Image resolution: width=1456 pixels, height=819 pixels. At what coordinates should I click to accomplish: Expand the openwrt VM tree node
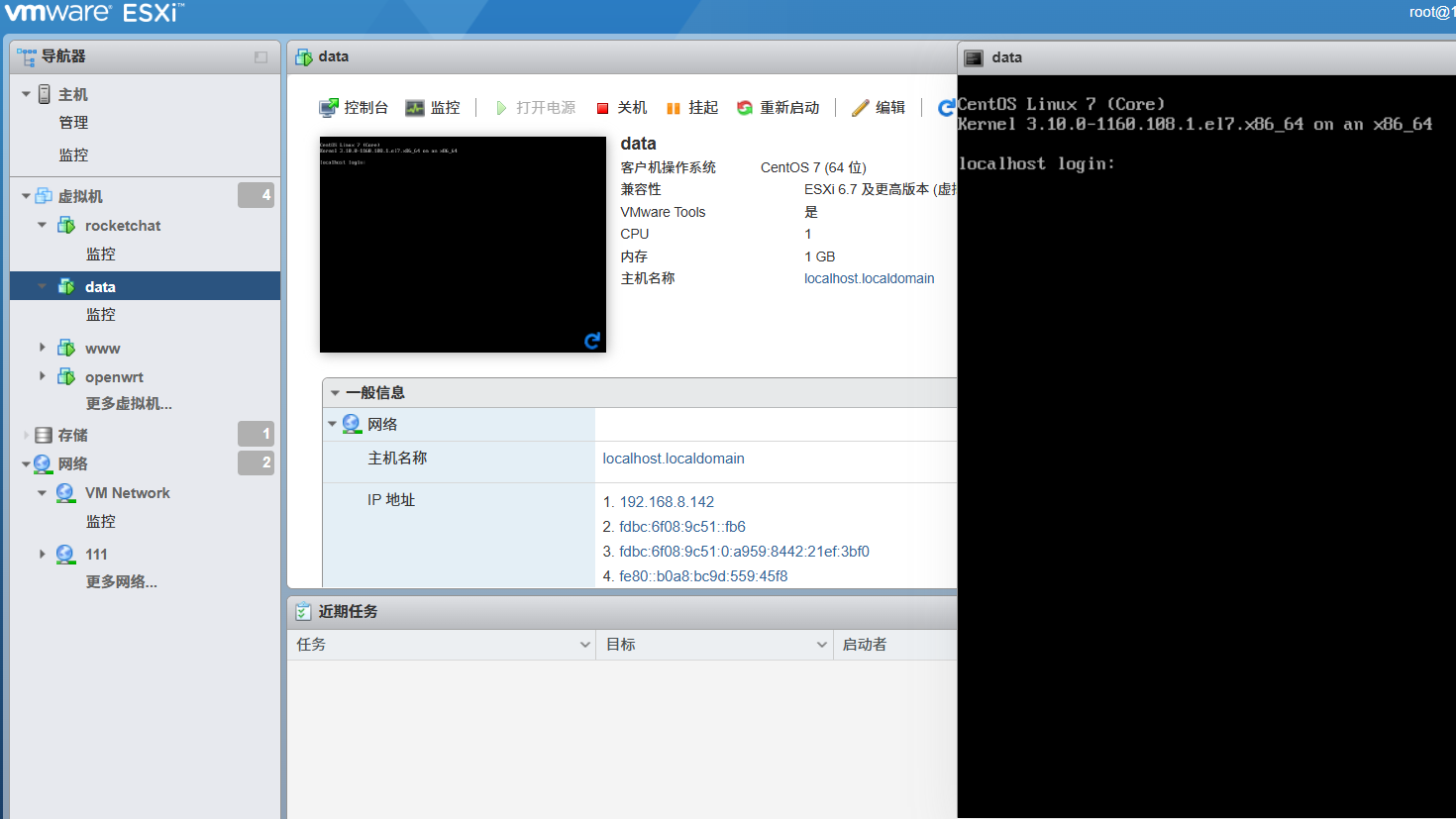click(x=42, y=376)
